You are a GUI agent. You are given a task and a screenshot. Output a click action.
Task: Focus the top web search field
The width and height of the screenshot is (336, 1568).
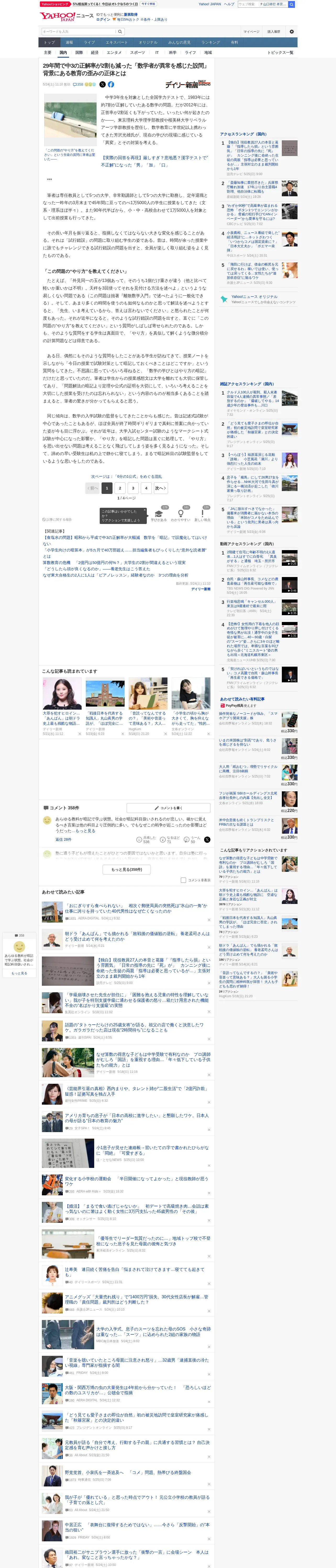[248, 4]
